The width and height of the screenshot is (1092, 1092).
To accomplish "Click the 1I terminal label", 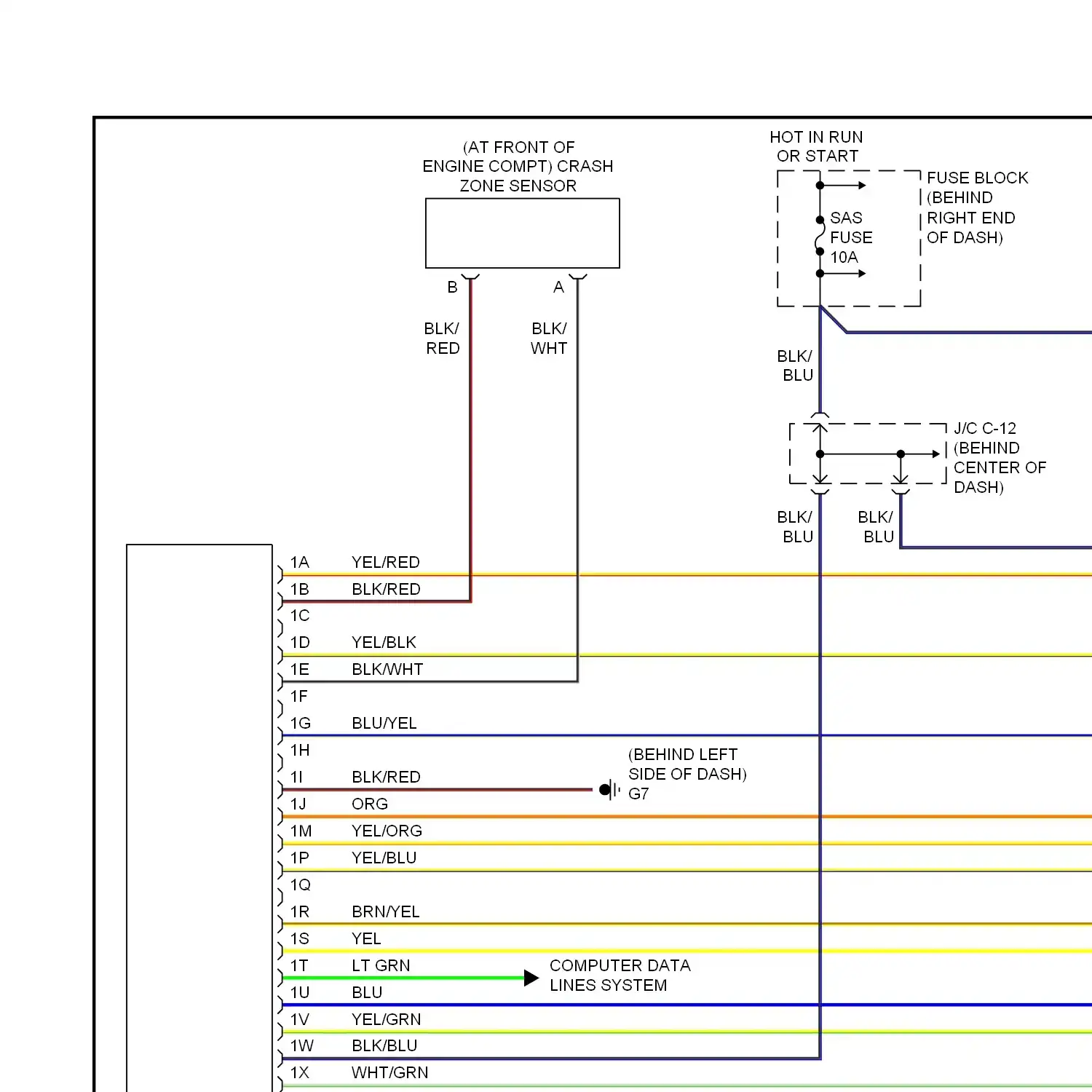I will [297, 778].
